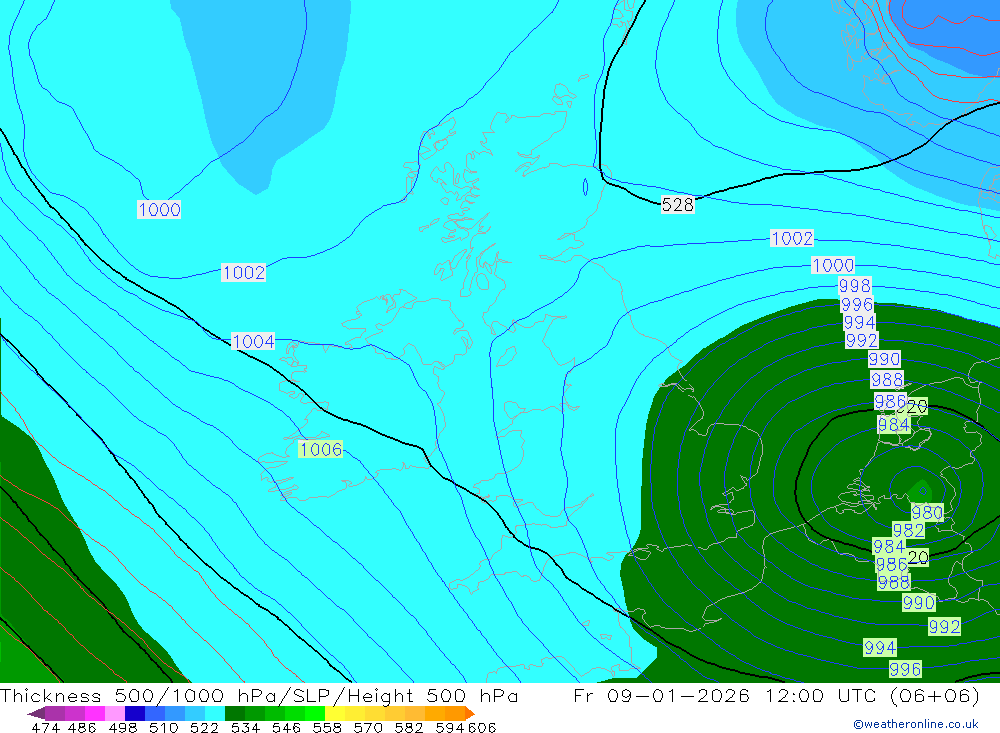Viewport: 1000px width, 733px height.
Task: Click the 988 isobar label north of the low
Action: point(887,380)
